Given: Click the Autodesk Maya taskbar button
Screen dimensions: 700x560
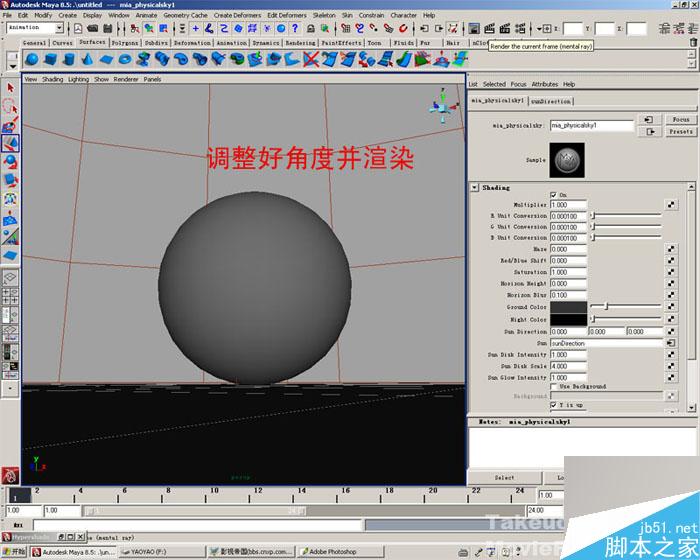Looking at the screenshot, I should pos(73,552).
